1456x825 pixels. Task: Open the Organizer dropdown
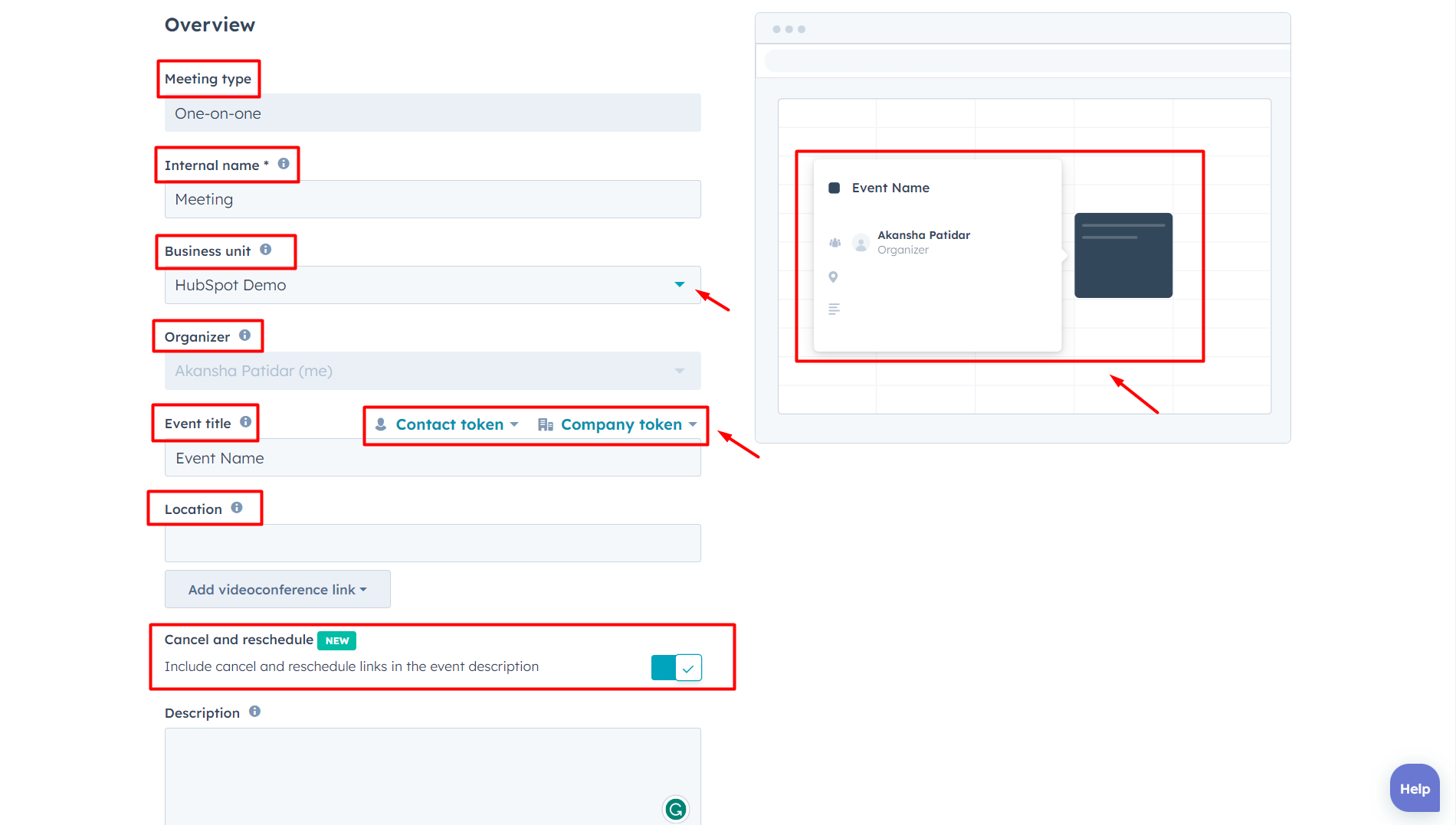433,371
